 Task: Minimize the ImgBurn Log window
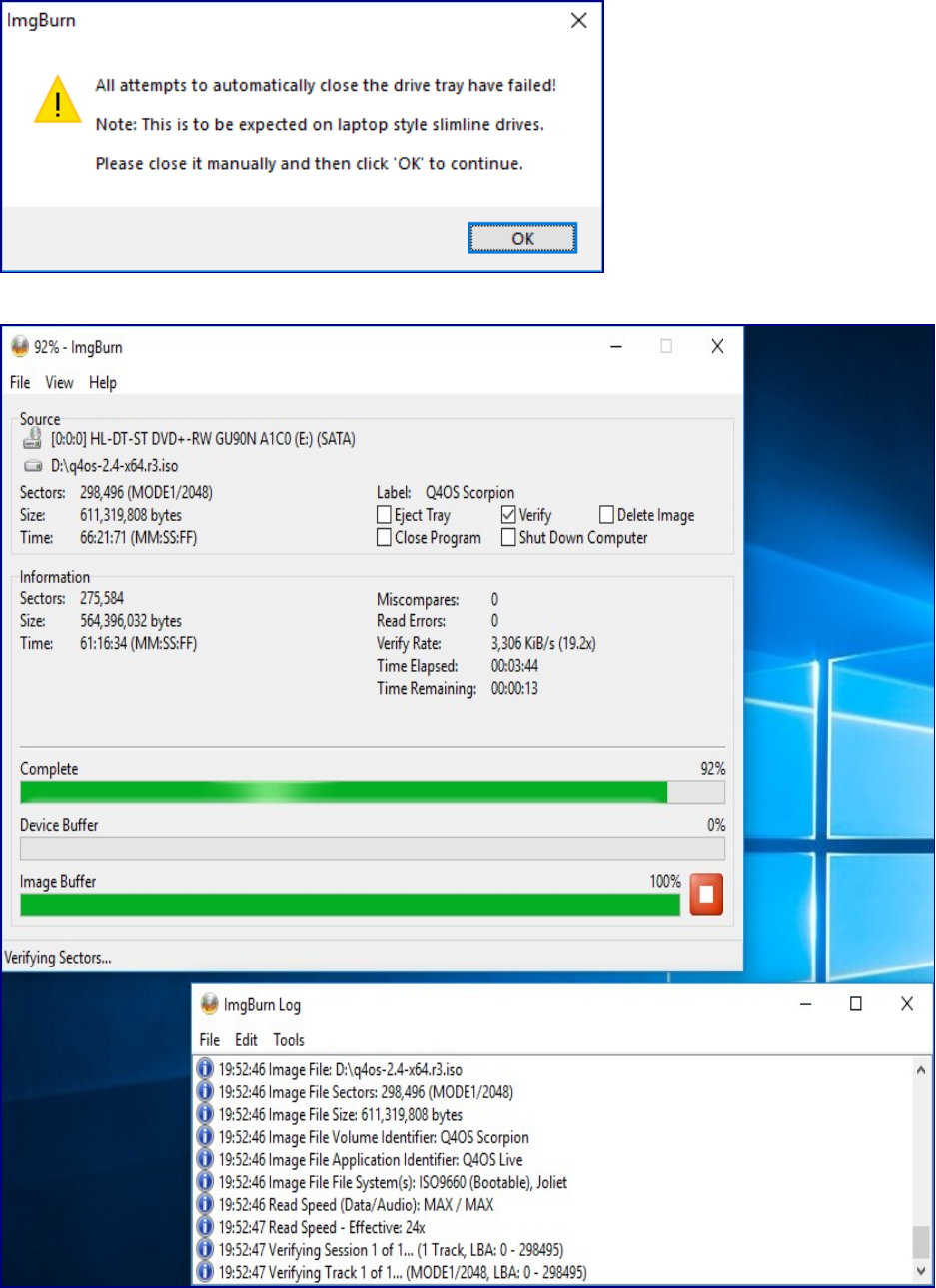806,1004
